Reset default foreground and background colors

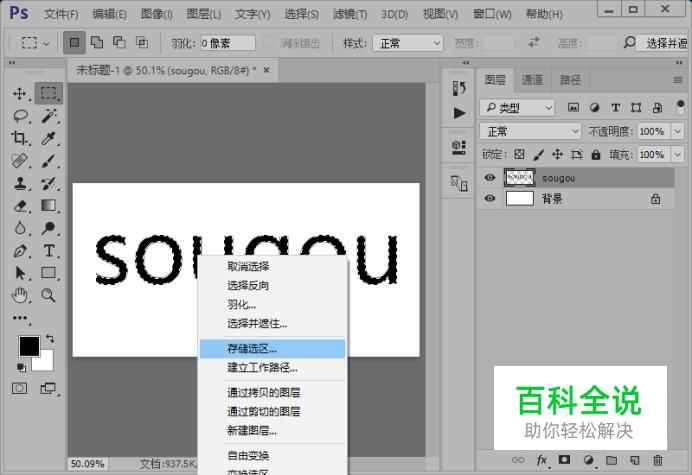pos(21,367)
